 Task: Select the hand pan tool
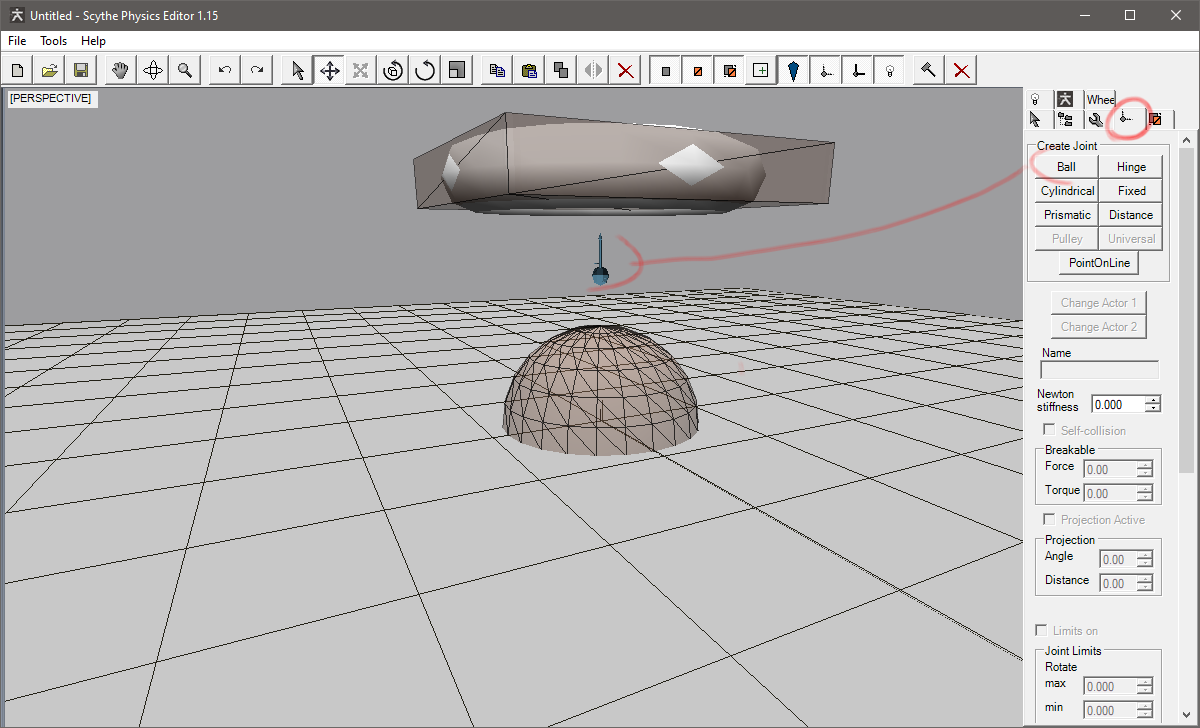pyautogui.click(x=121, y=70)
